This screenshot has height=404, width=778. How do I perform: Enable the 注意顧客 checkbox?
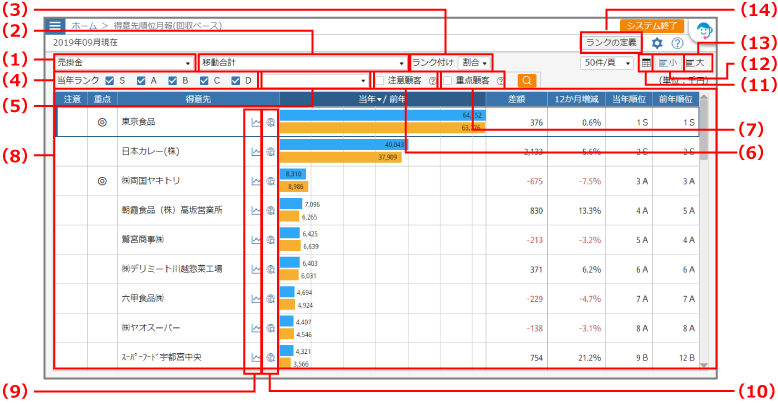380,80
